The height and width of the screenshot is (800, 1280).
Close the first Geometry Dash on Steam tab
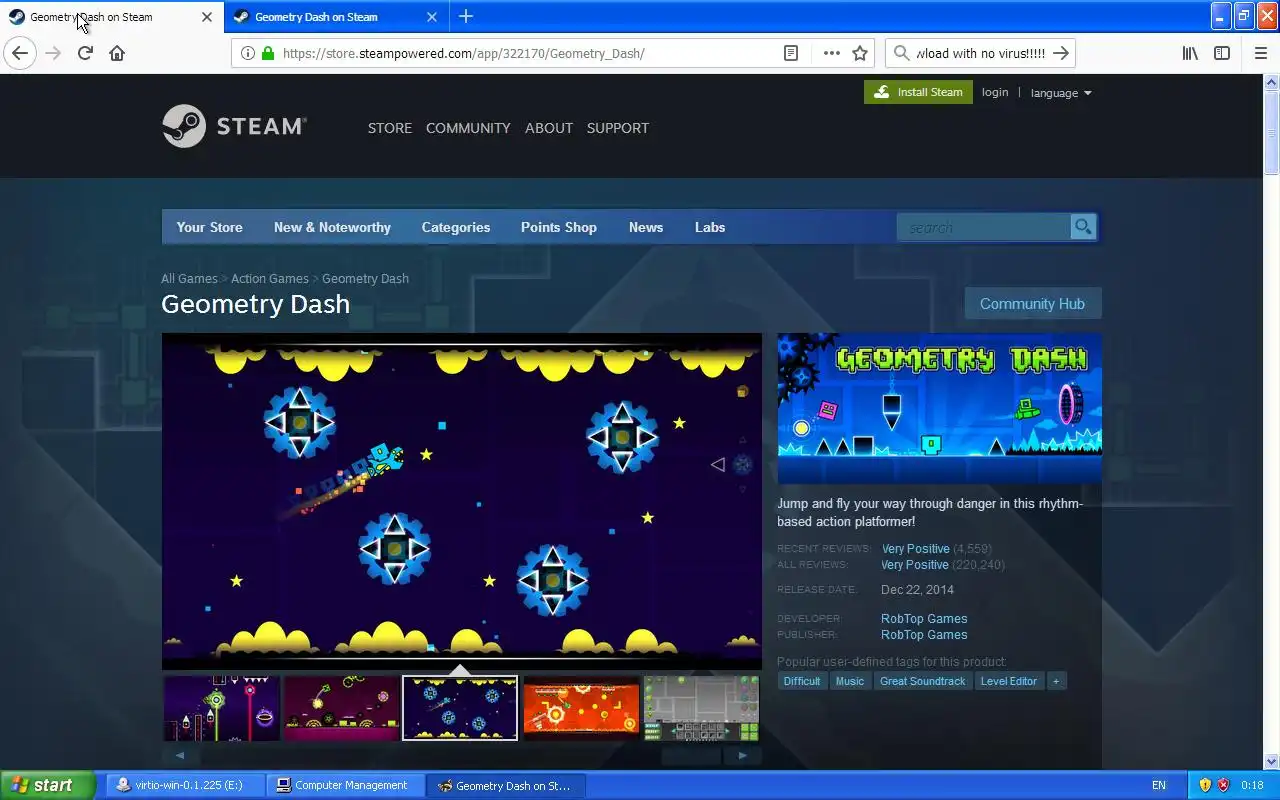coord(207,17)
